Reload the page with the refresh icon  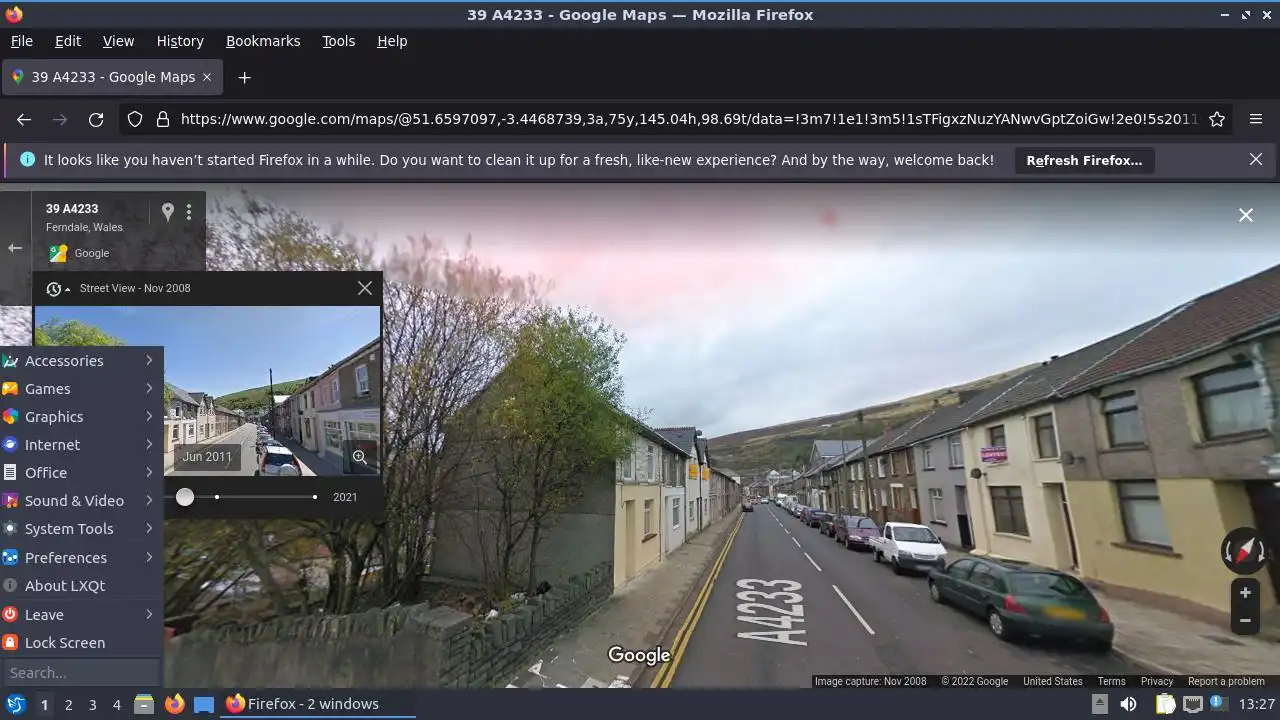(x=96, y=119)
